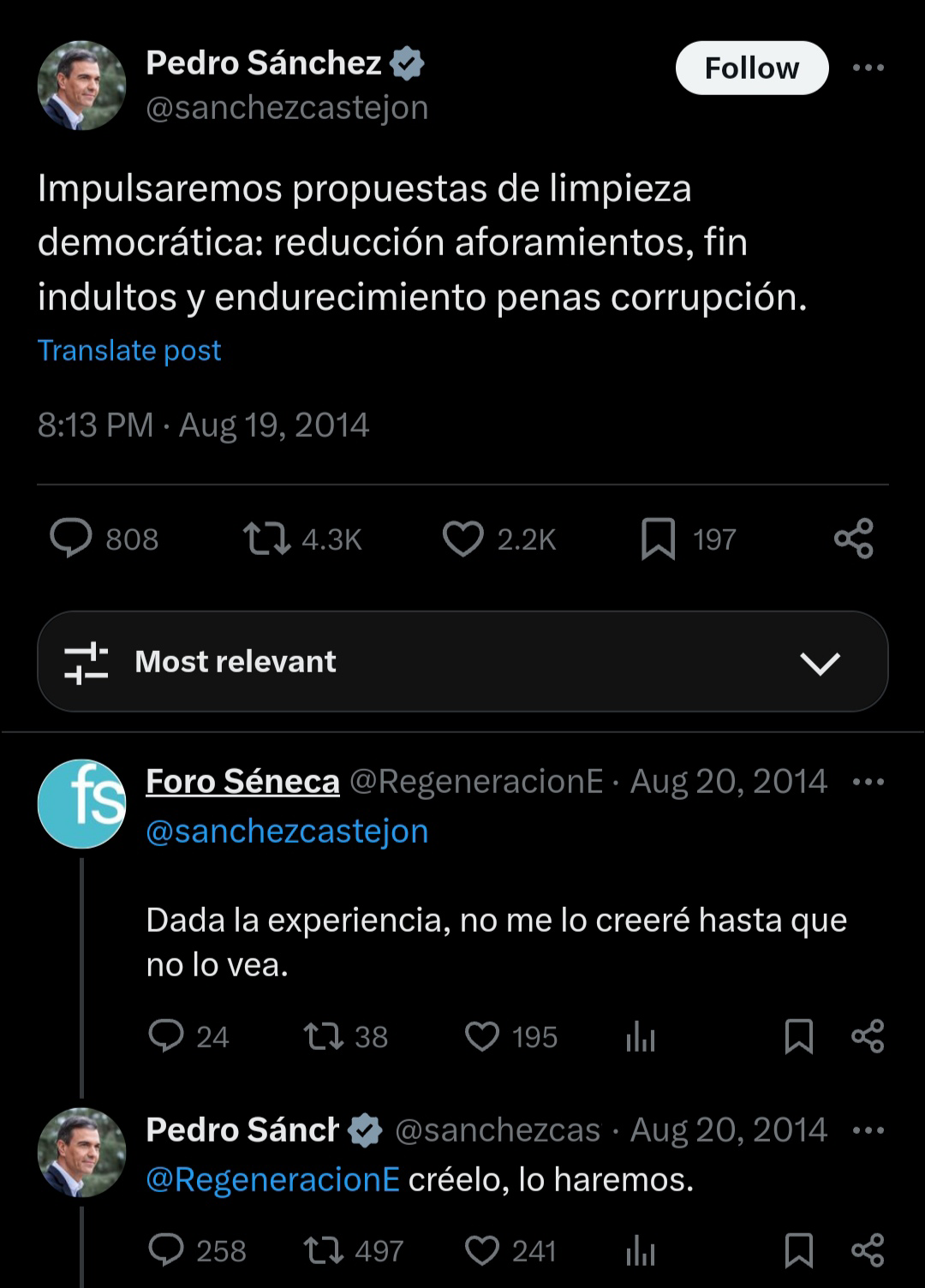Viewport: 925px width, 1288px height.
Task: Follow Pedro Sánchez
Action: 751,69
